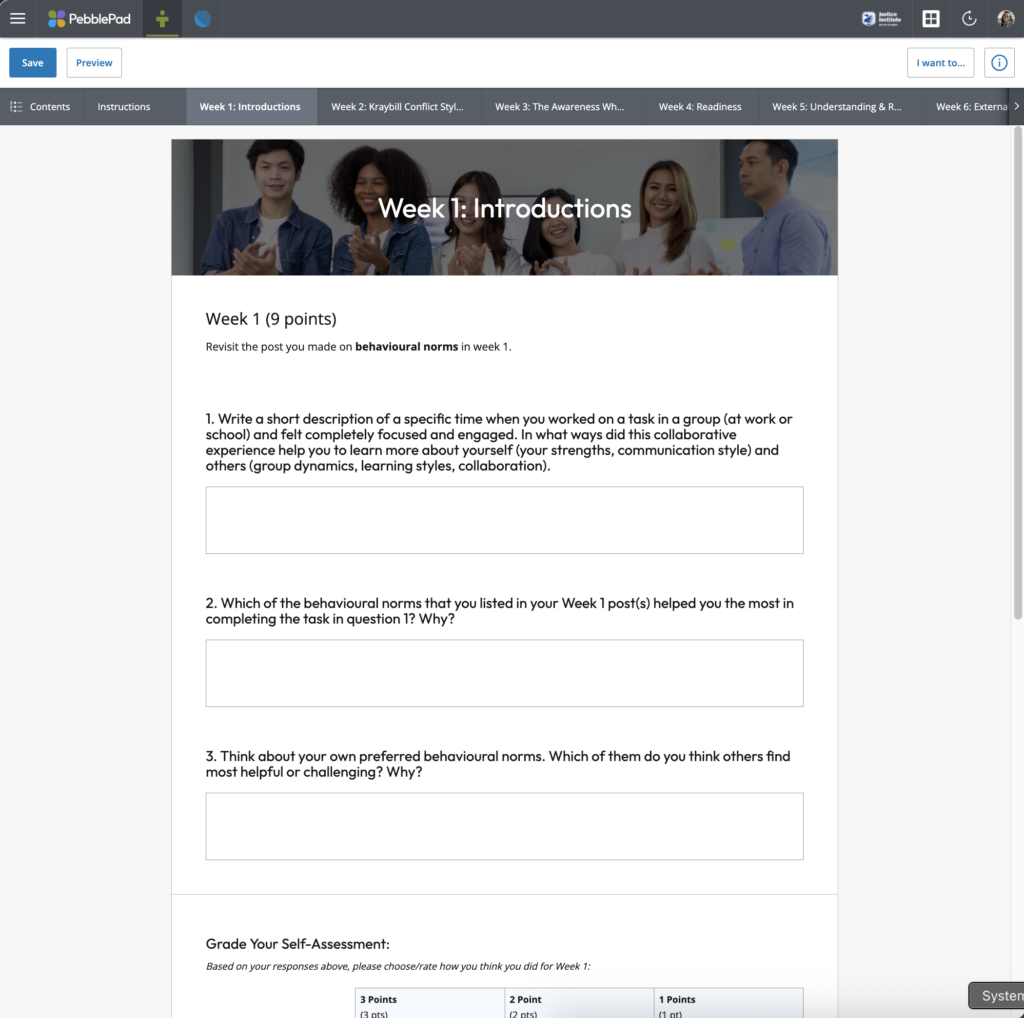Open the 'I want to...' menu
The image size is (1024, 1018).
pos(940,63)
